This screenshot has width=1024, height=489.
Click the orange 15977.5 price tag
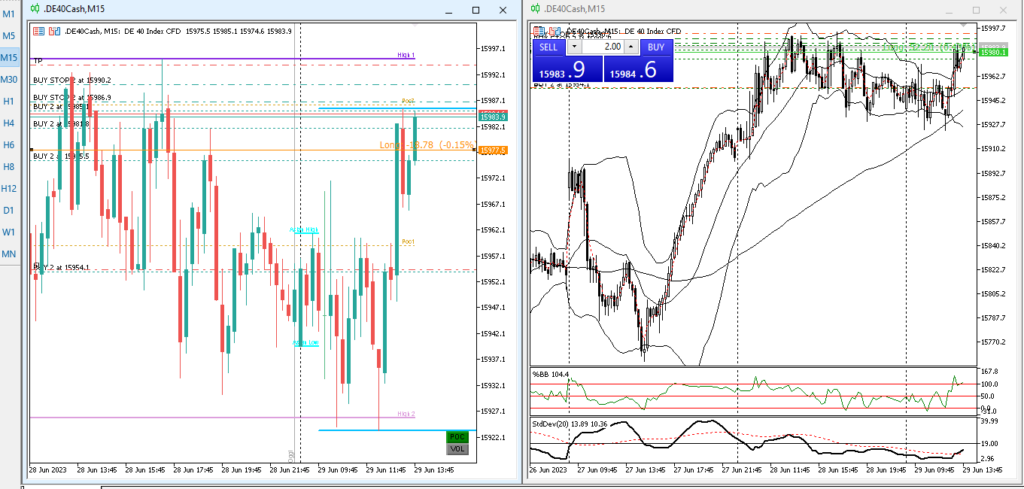[x=492, y=150]
